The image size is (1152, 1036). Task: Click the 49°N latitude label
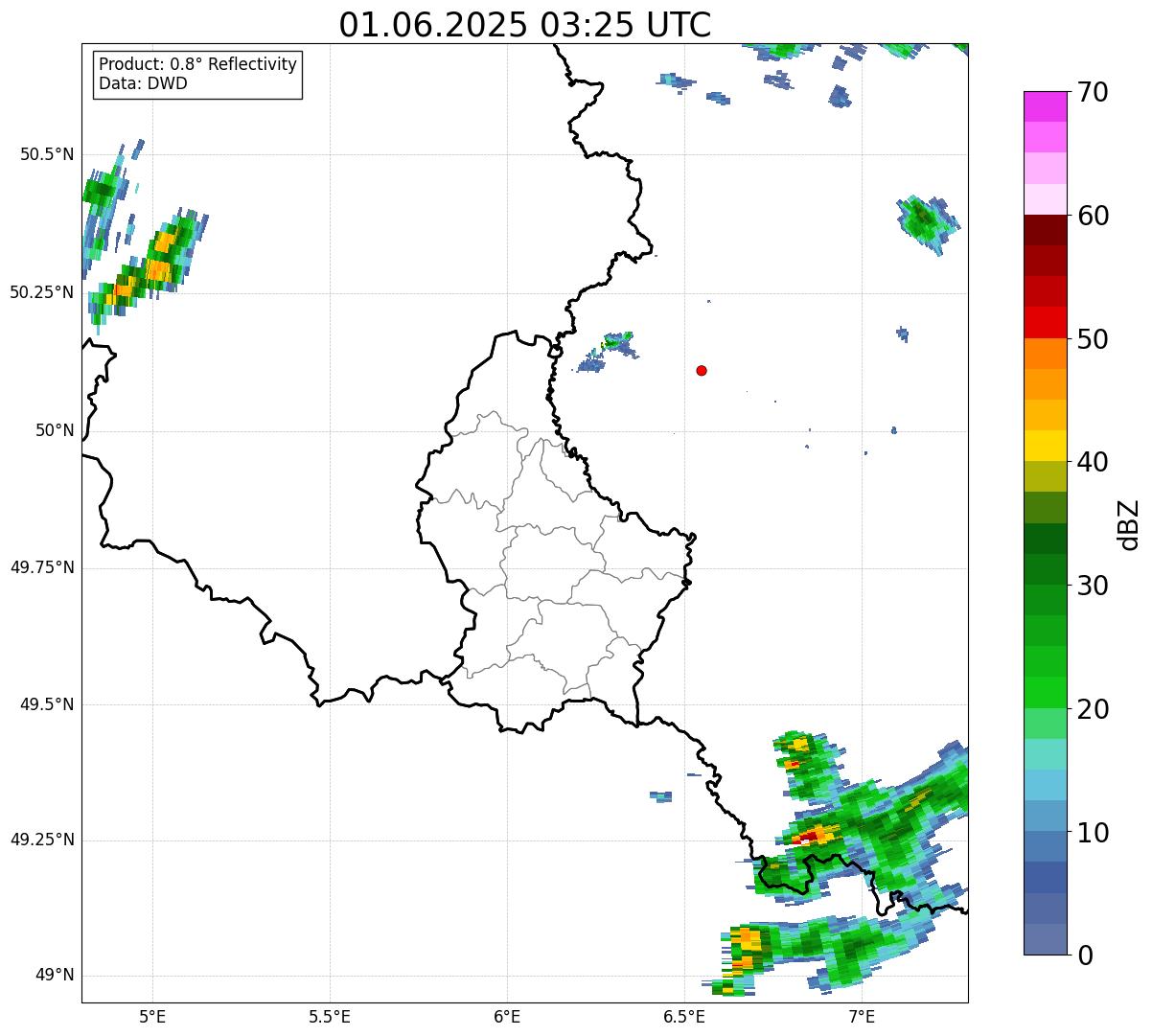55,976
